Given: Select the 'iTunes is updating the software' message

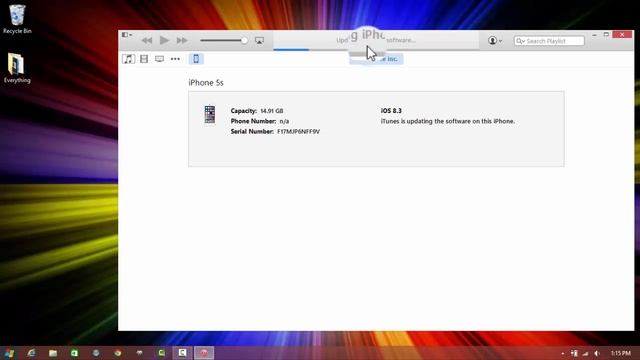Looking at the screenshot, I should [x=448, y=121].
